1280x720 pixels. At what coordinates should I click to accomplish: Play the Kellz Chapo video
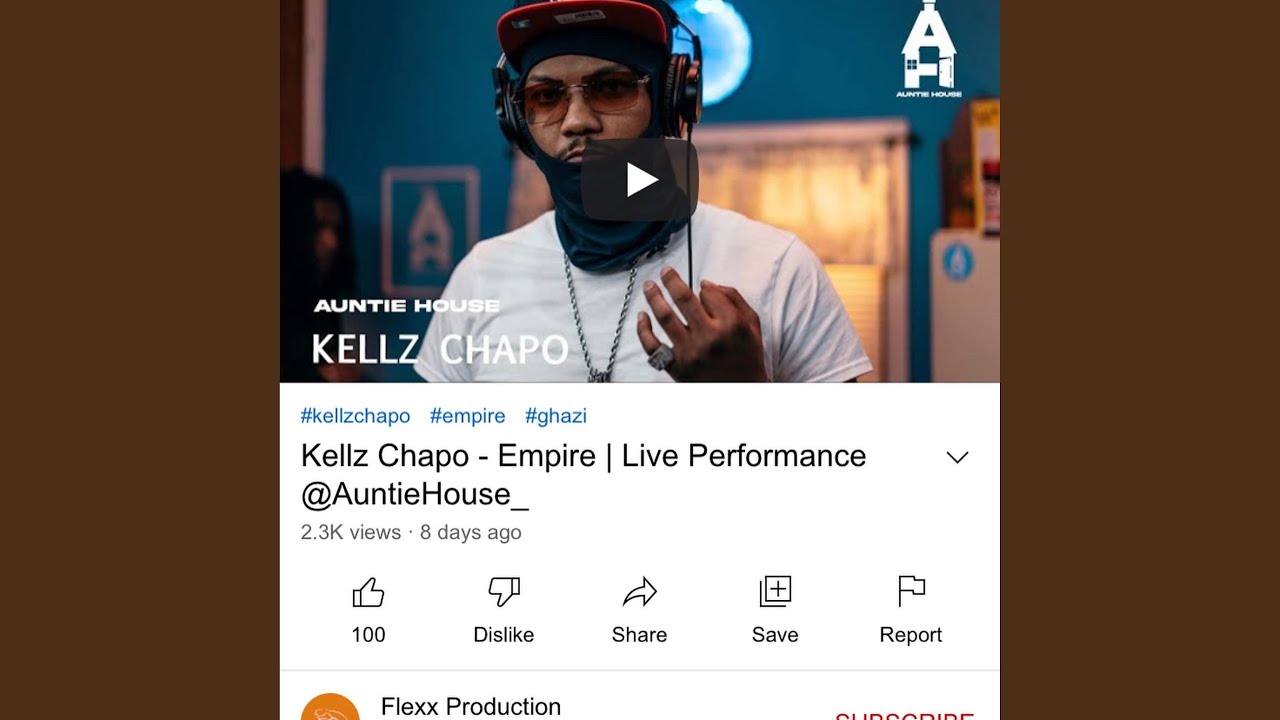[640, 180]
